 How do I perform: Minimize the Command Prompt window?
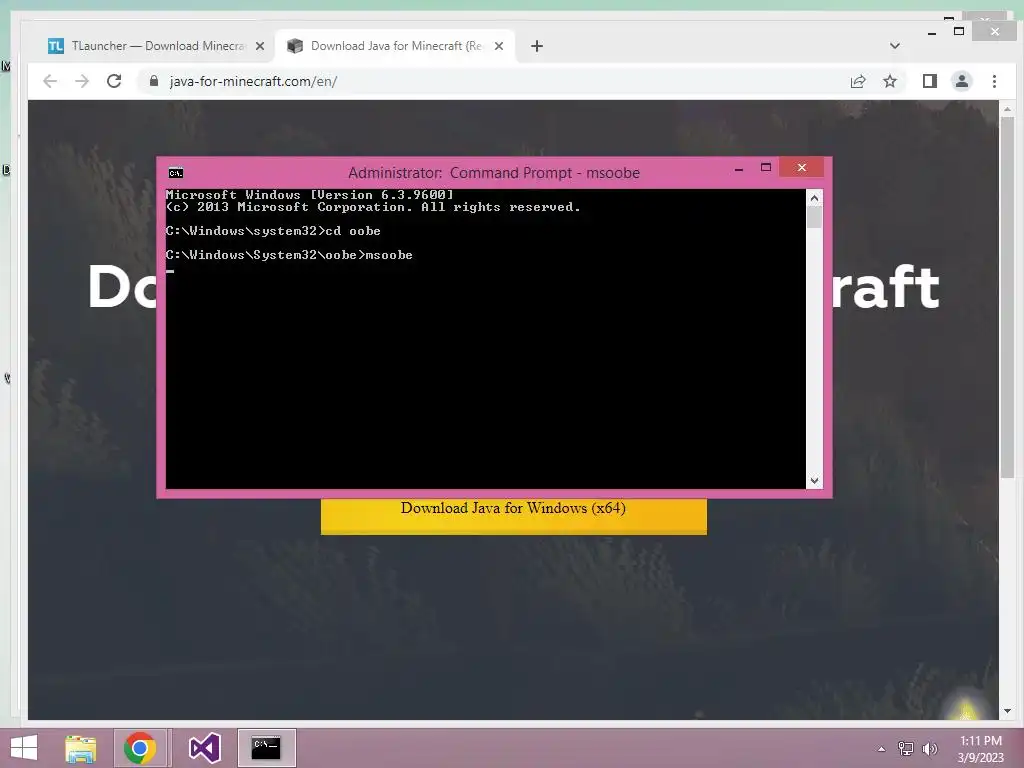click(x=739, y=168)
